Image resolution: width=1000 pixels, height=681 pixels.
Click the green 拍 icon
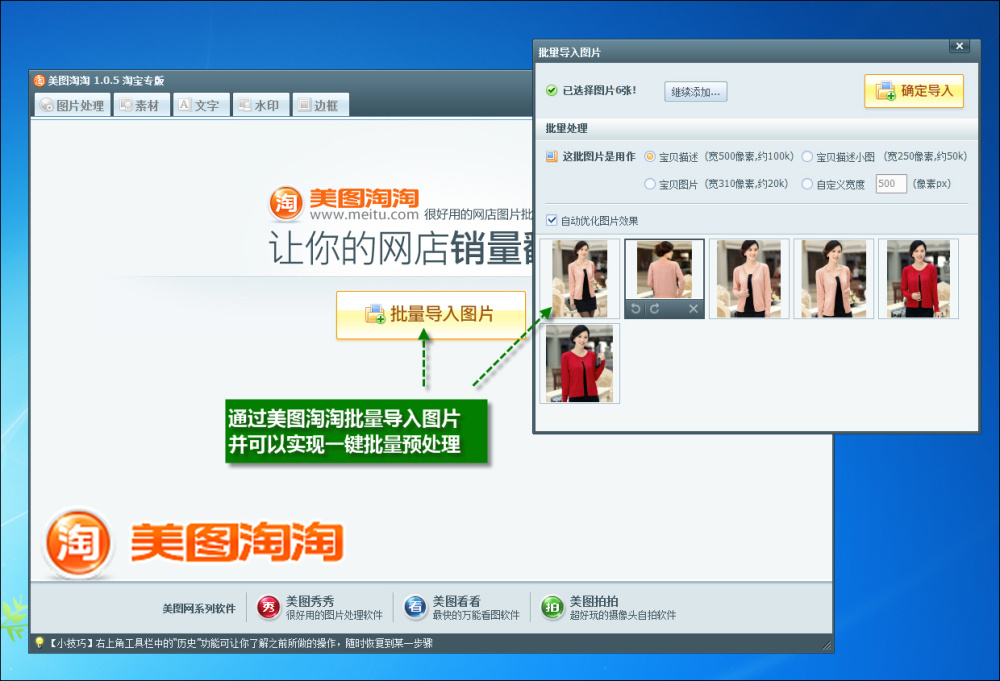coord(552,607)
